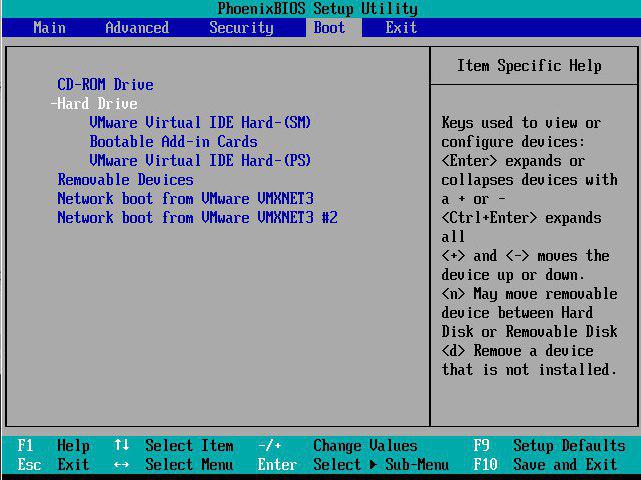The height and width of the screenshot is (480, 641).
Task: Open the Security tab
Action: coord(241,28)
